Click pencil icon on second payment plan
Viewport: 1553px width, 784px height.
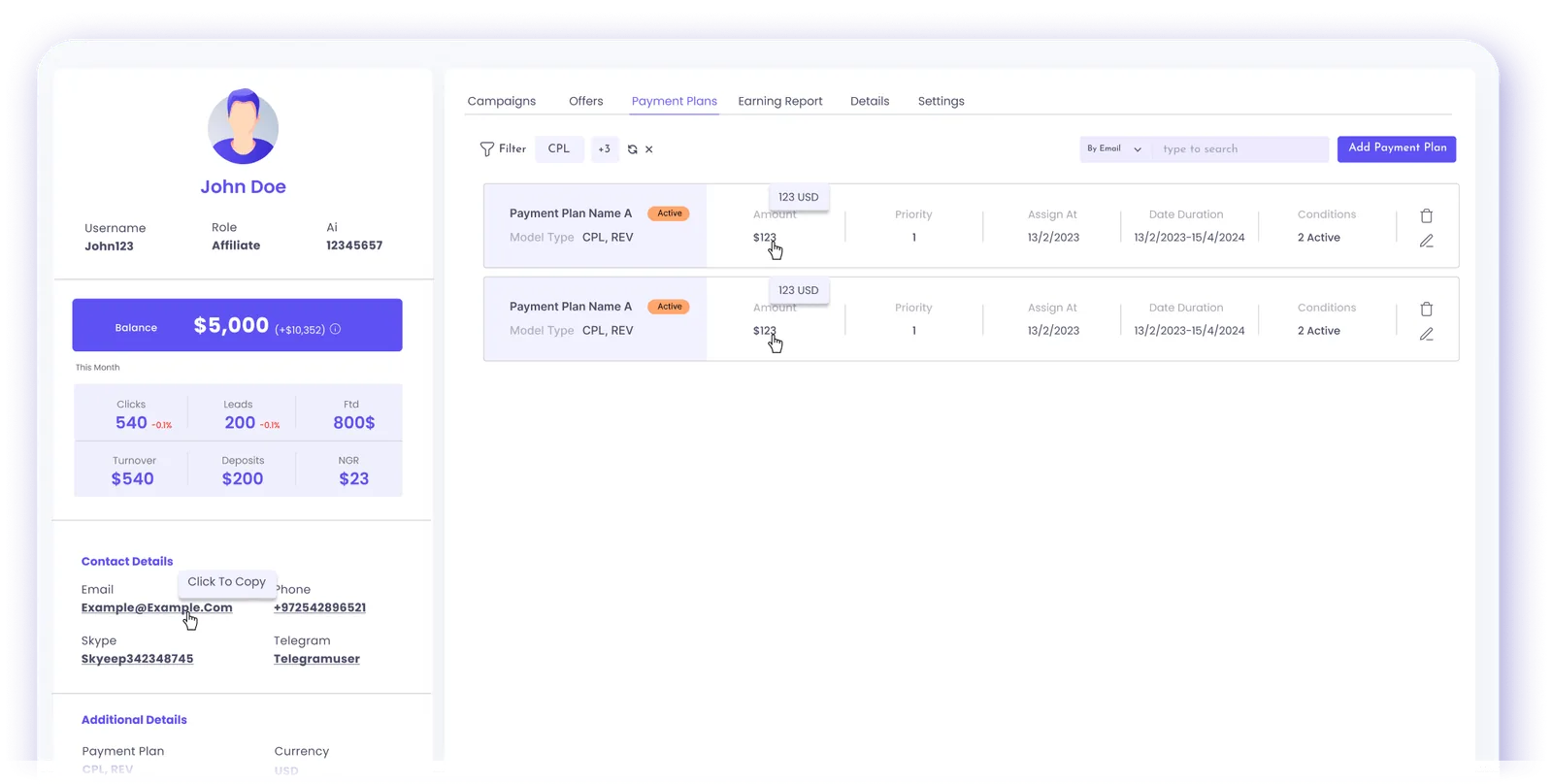[x=1426, y=334]
